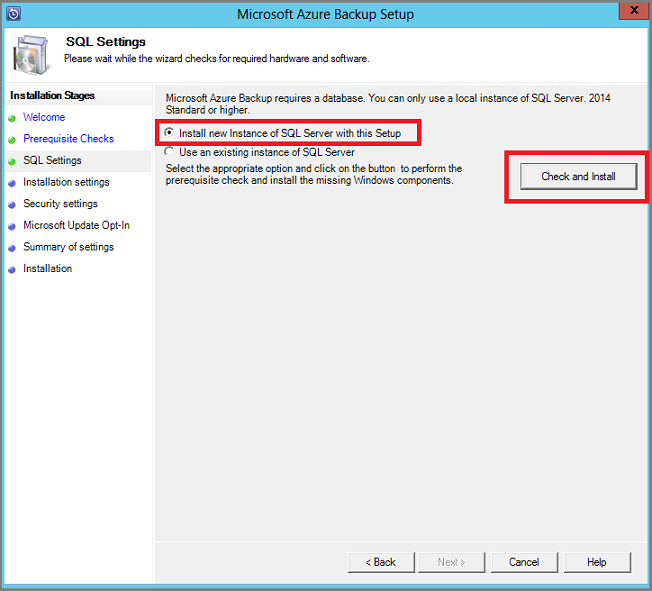Click the bullet beside Microsoft Update Opt-In
Image resolution: width=652 pixels, height=591 pixels.
pyautogui.click(x=12, y=226)
